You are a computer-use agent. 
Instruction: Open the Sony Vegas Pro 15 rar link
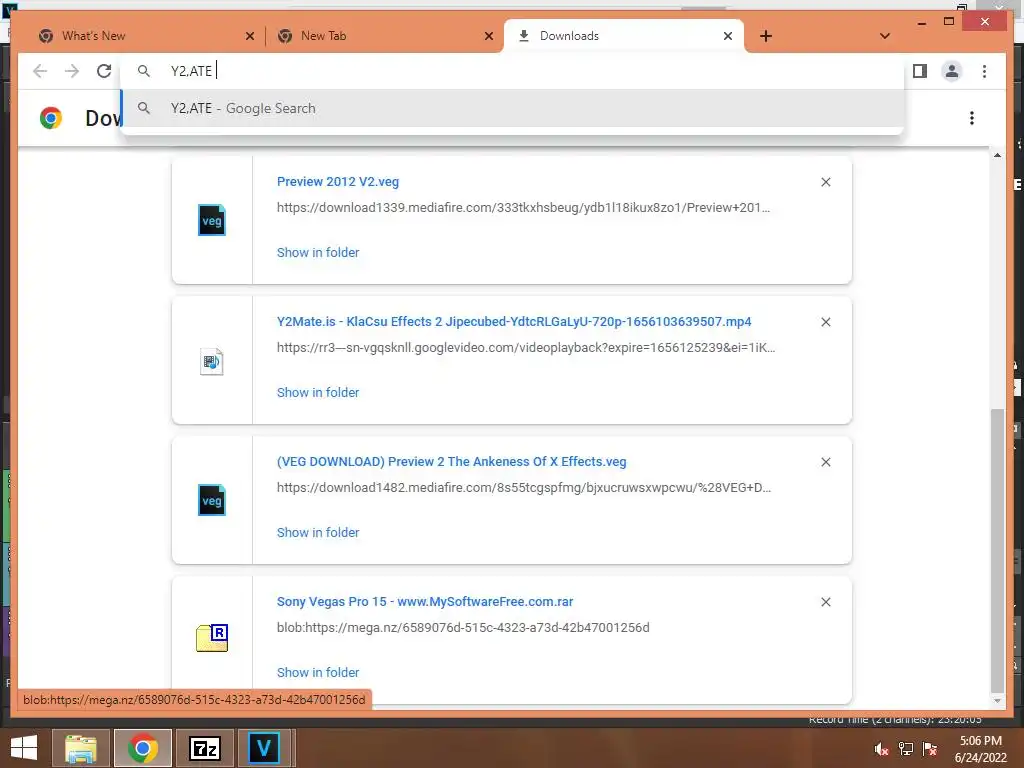(x=424, y=601)
